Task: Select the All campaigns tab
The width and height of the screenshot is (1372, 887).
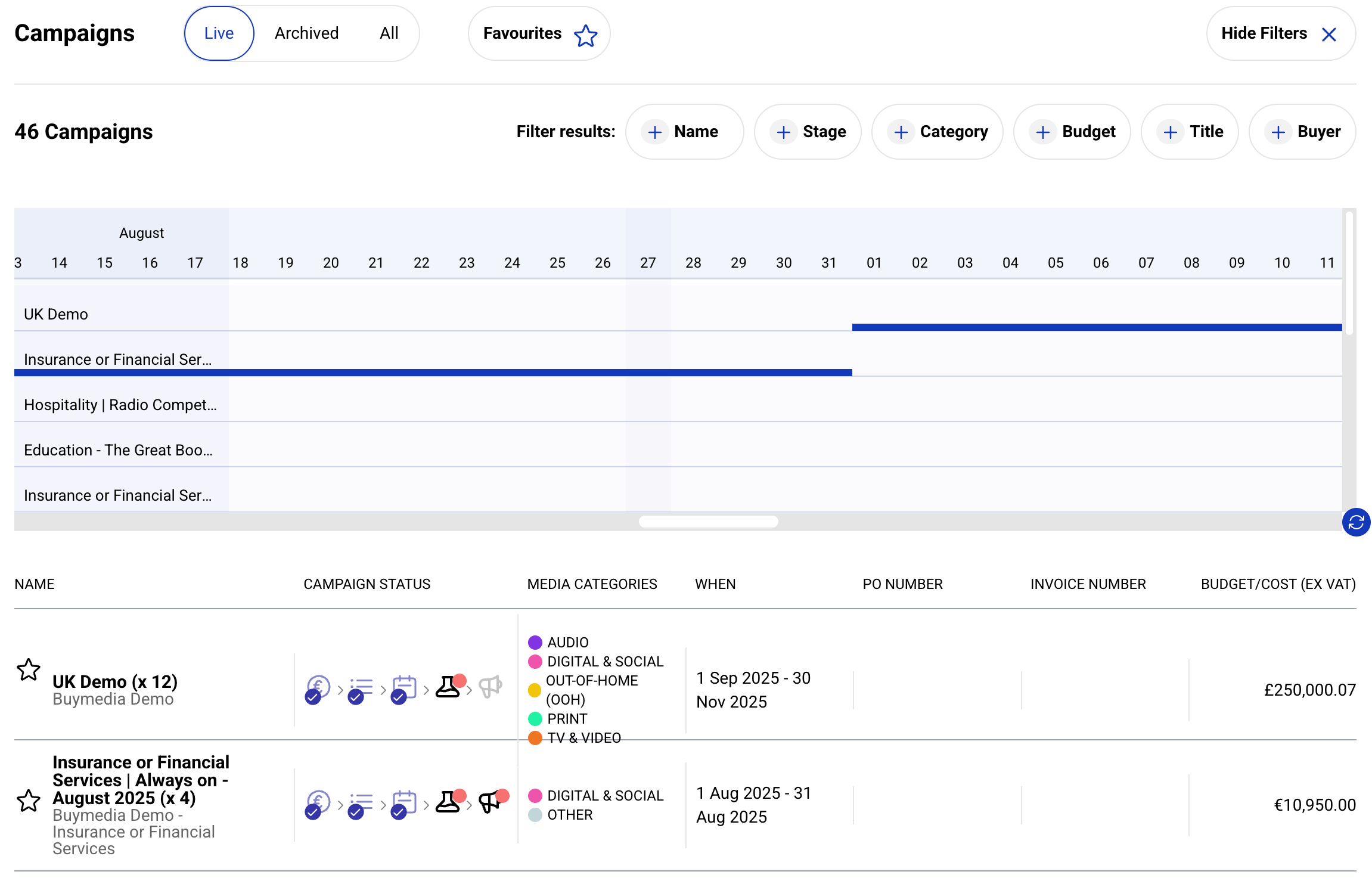Action: tap(389, 33)
